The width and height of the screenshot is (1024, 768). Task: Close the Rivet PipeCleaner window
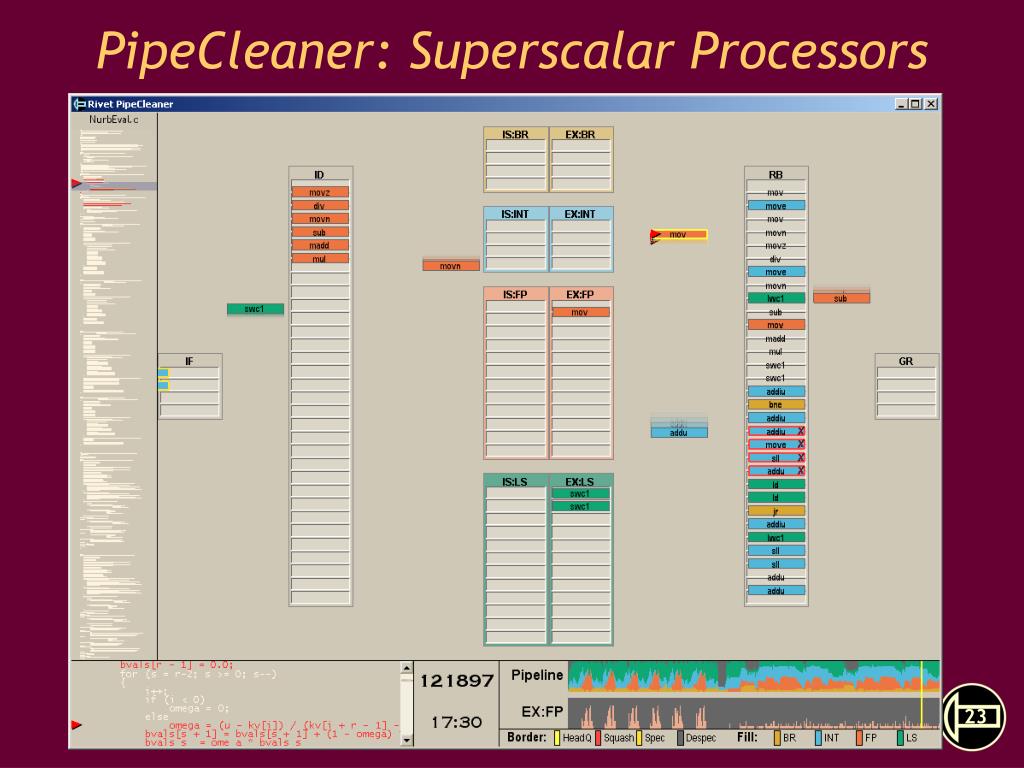(931, 104)
